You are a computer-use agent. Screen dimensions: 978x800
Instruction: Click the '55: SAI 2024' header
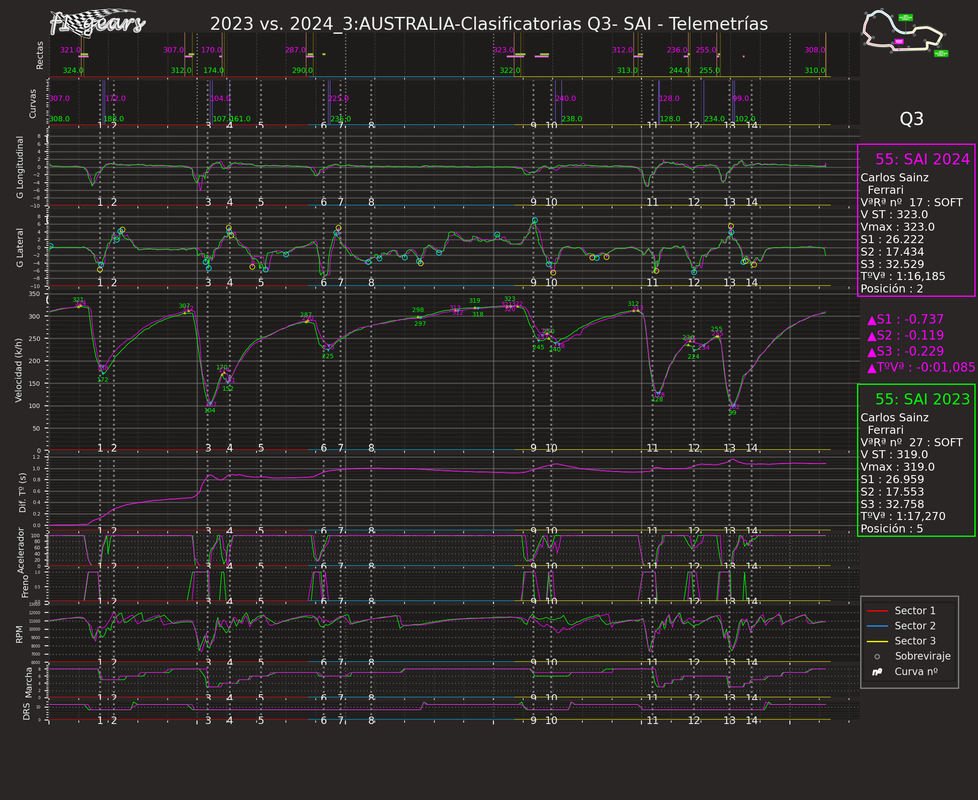coord(922,159)
